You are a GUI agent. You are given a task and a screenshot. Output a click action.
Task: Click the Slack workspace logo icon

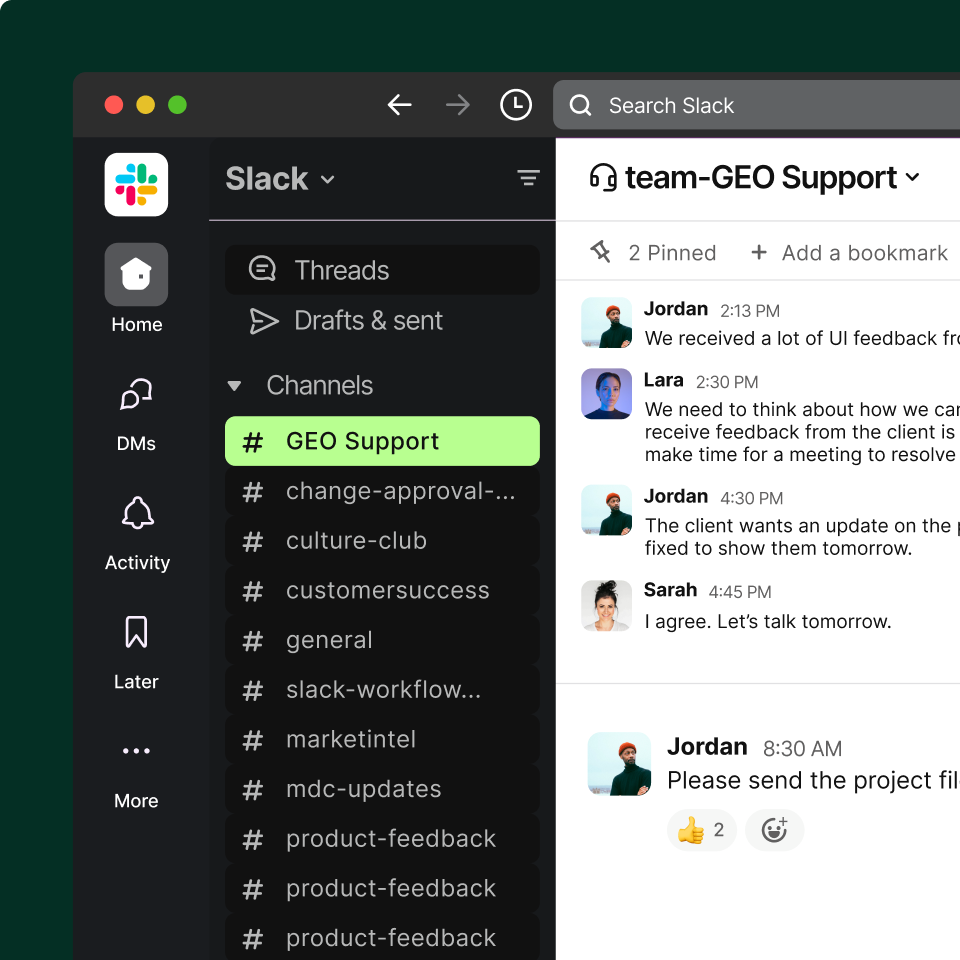(x=136, y=184)
